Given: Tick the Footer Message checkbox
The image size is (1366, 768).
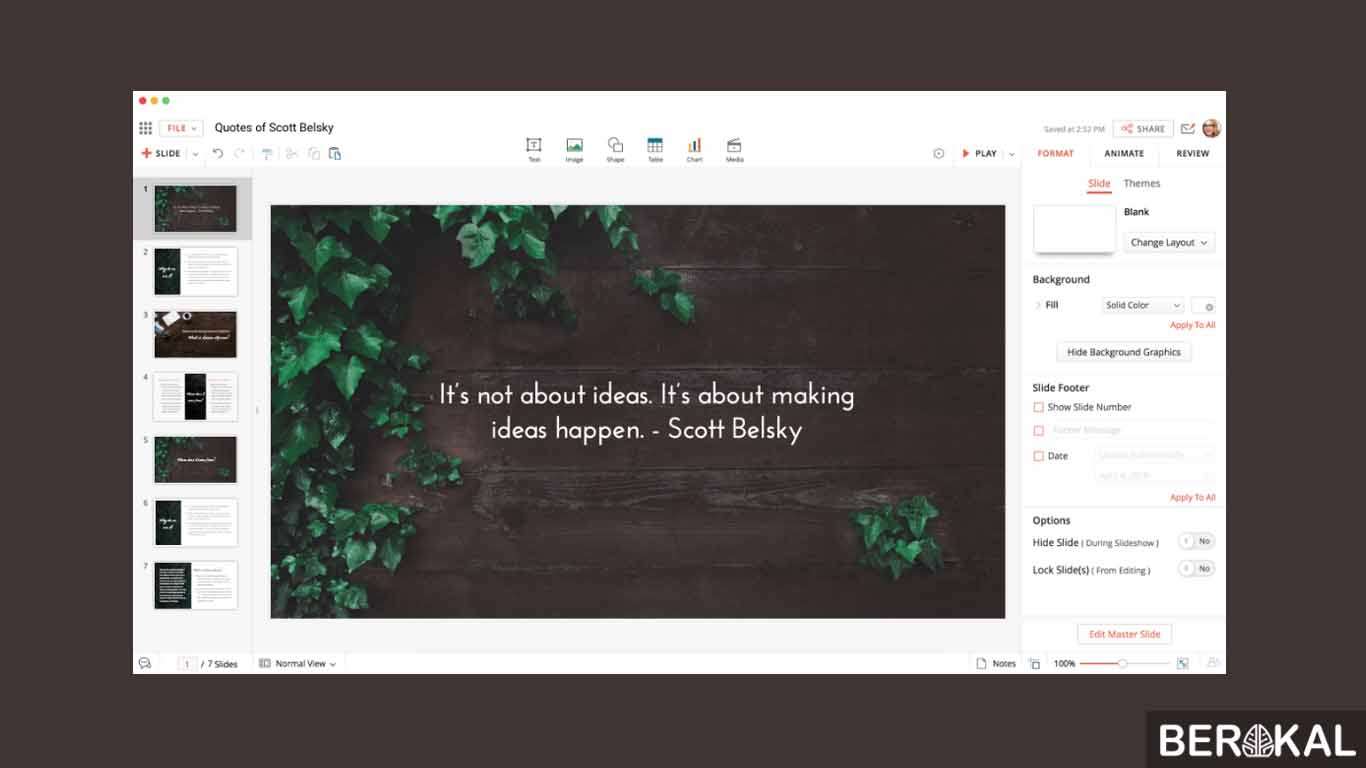Looking at the screenshot, I should [1038, 430].
